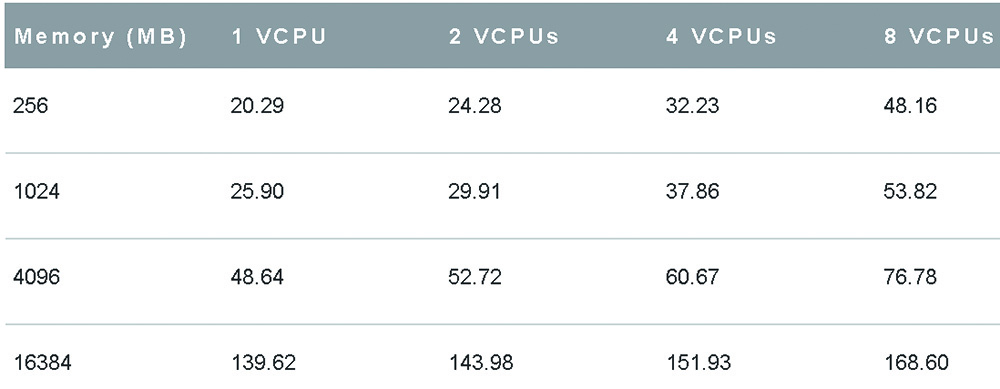Click the 1024 memory row label
The width and height of the screenshot is (1000, 389).
pyautogui.click(x=36, y=191)
